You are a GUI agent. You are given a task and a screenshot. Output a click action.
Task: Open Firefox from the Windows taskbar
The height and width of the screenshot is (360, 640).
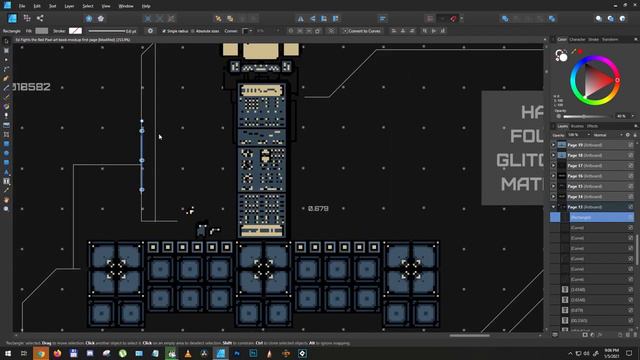coord(57,353)
